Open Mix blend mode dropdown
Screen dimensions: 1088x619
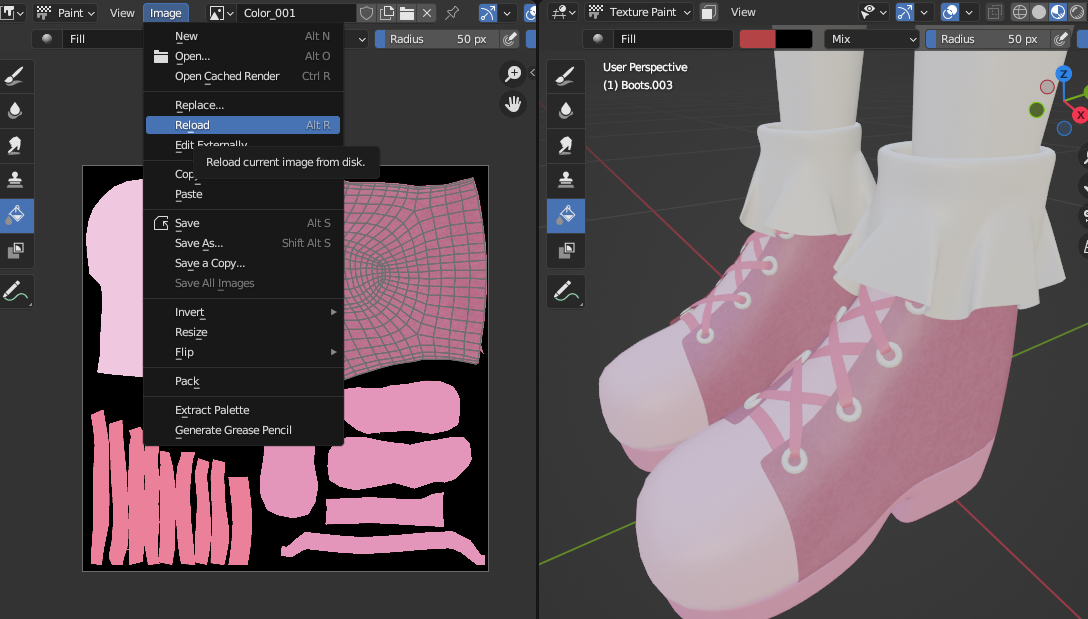pyautogui.click(x=872, y=39)
